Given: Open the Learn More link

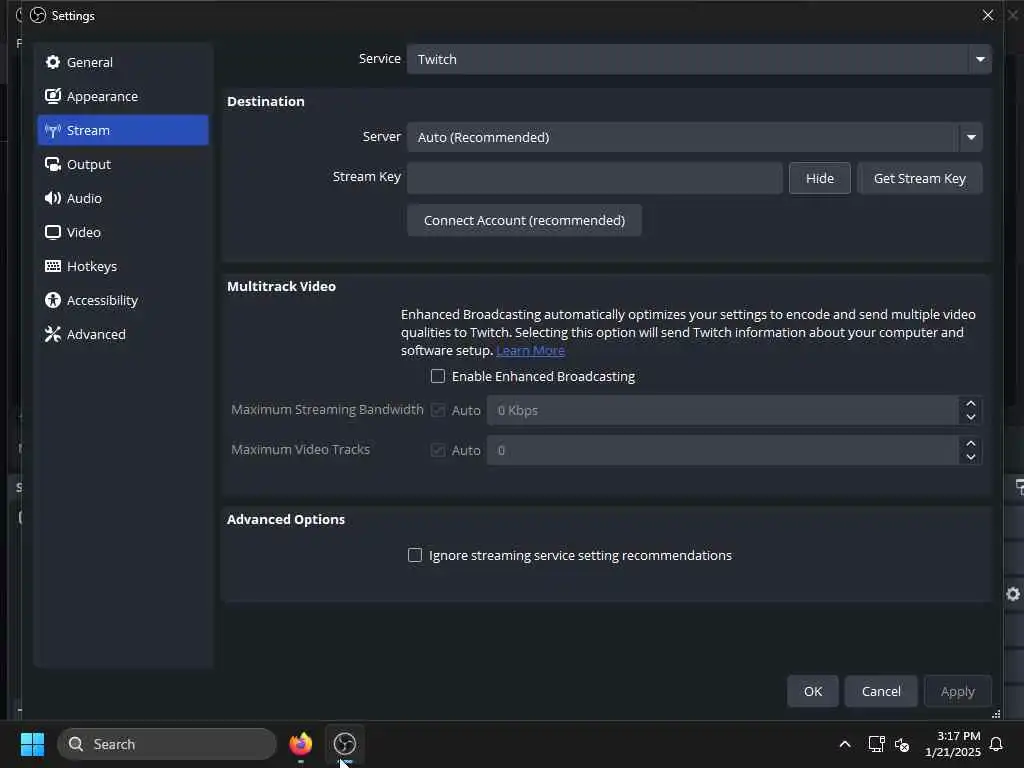Looking at the screenshot, I should point(530,351).
